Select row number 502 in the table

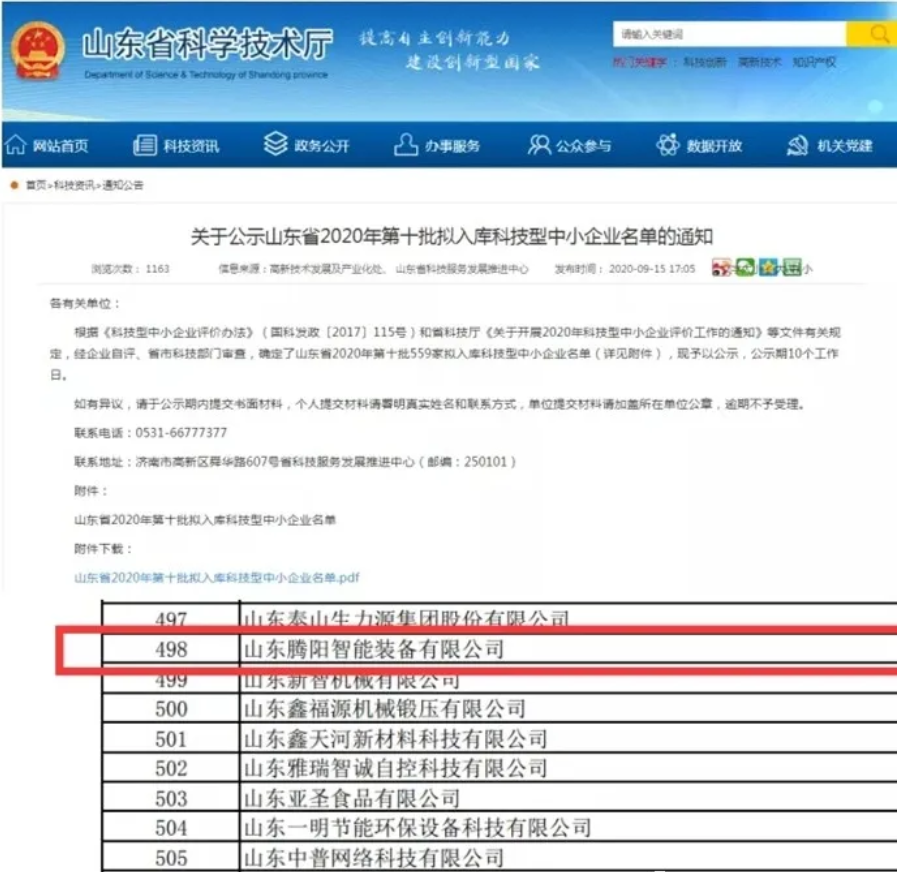tap(171, 768)
